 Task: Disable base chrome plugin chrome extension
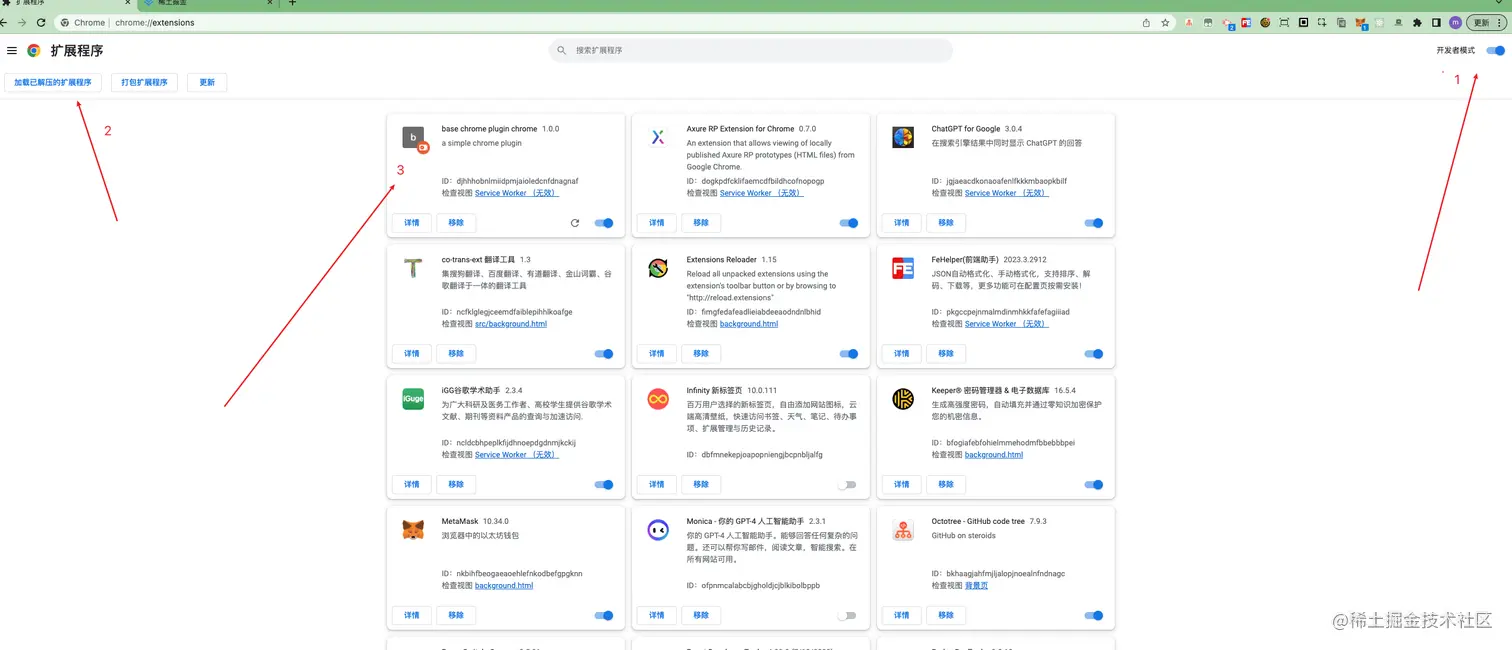coord(603,223)
